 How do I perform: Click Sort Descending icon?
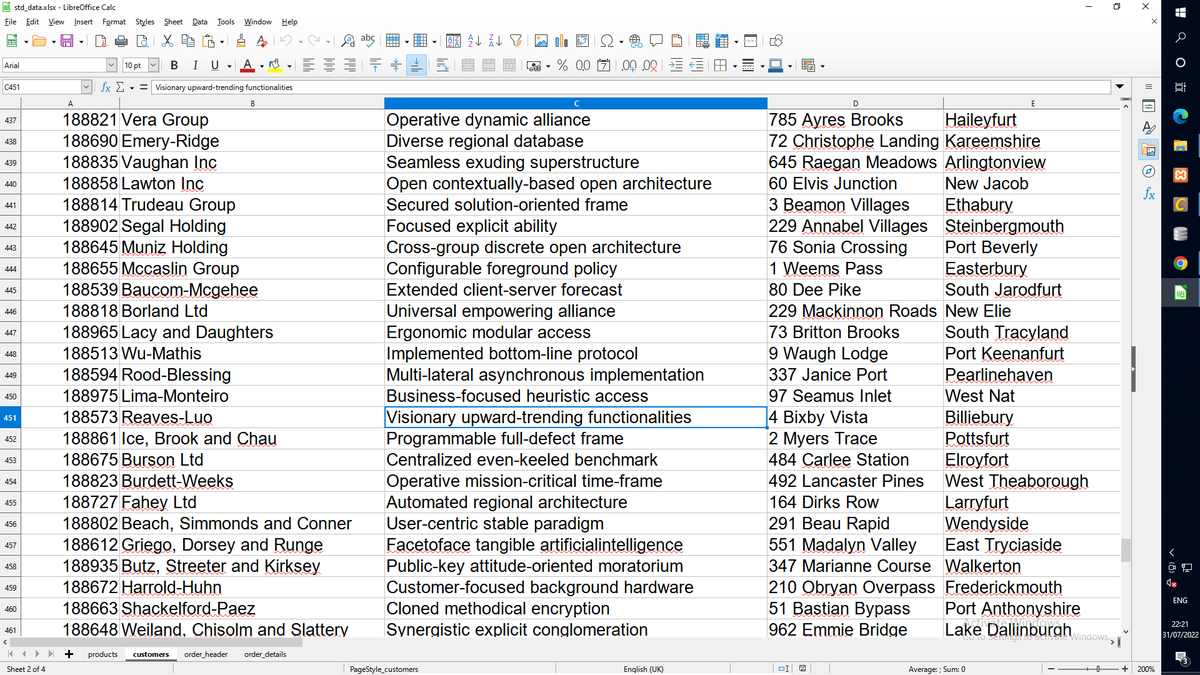tap(496, 41)
